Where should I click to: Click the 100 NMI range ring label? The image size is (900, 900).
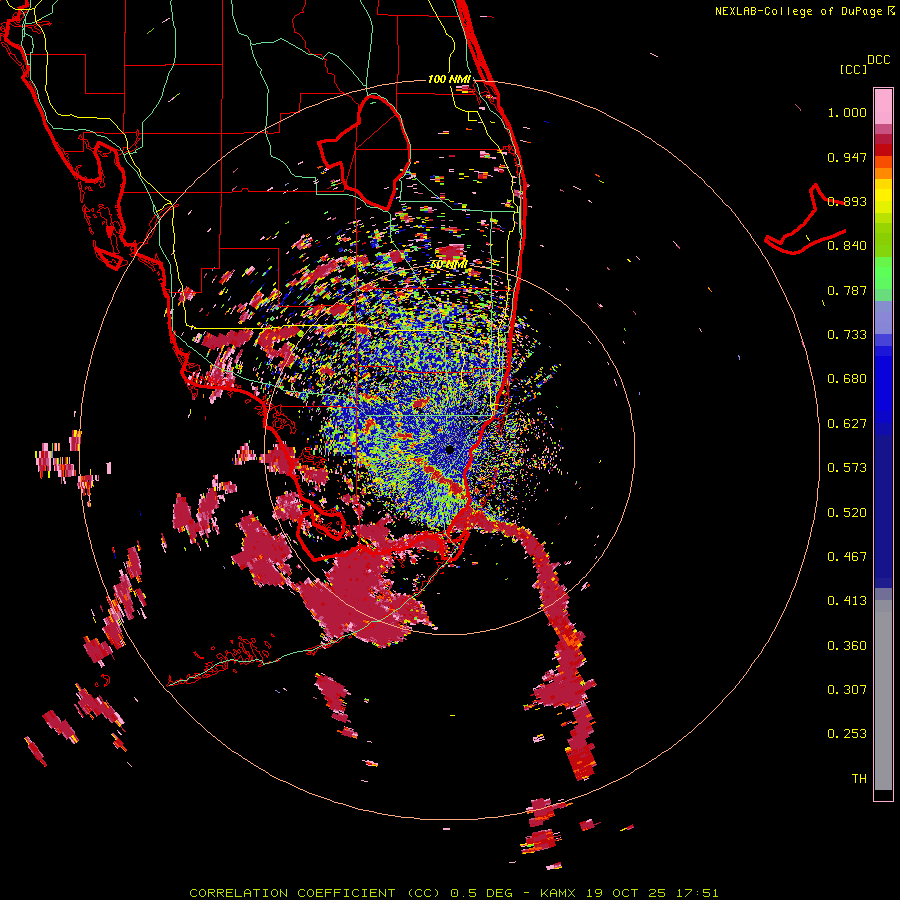tap(449, 79)
